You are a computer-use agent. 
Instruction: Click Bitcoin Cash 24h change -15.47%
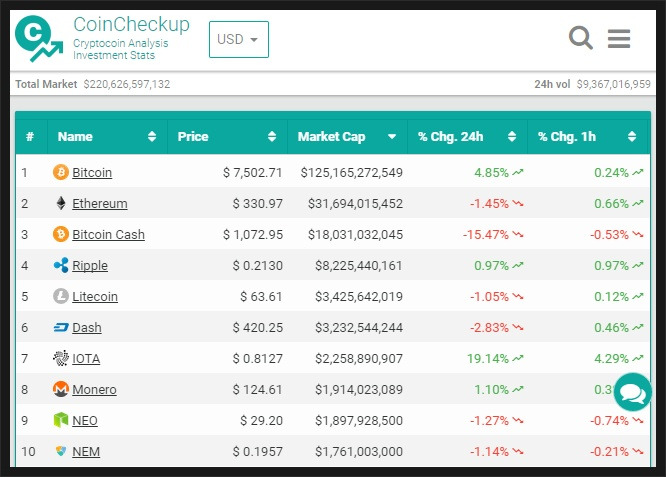click(485, 234)
